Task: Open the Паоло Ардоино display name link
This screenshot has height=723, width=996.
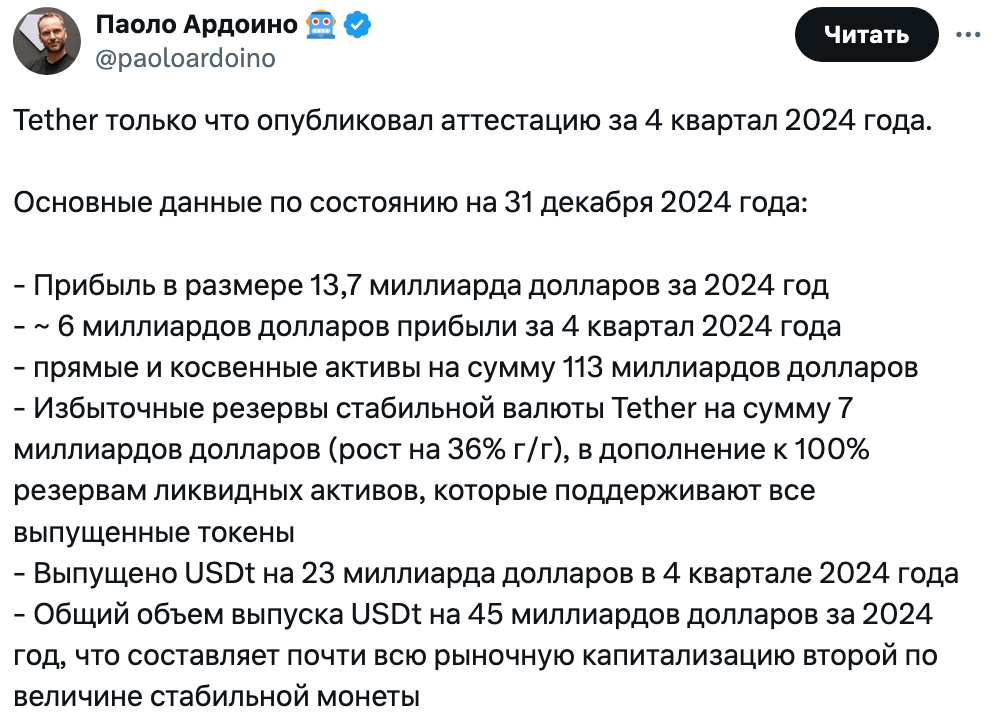Action: [197, 25]
